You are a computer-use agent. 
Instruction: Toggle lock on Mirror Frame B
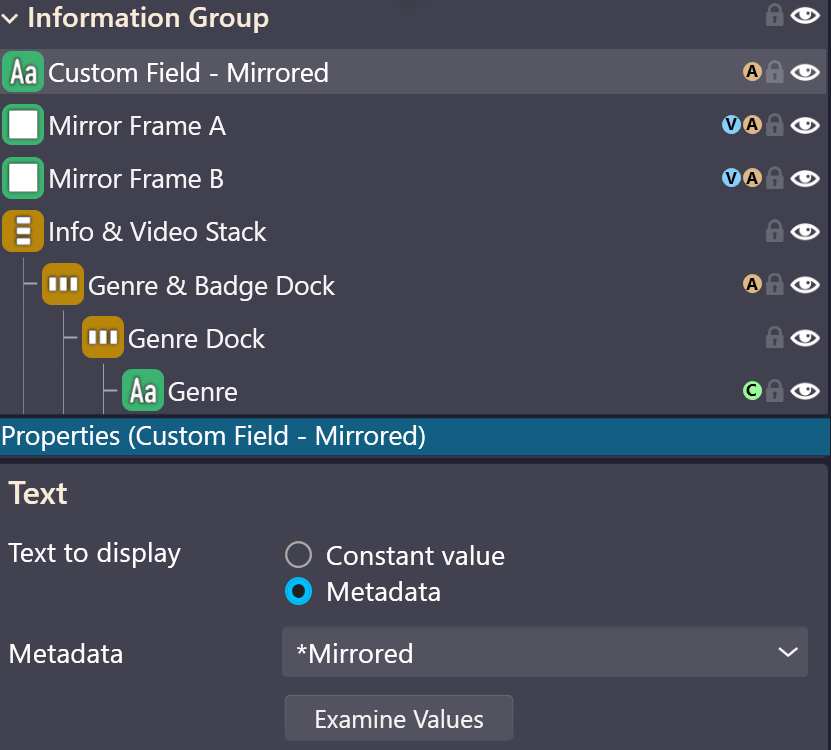(x=774, y=178)
